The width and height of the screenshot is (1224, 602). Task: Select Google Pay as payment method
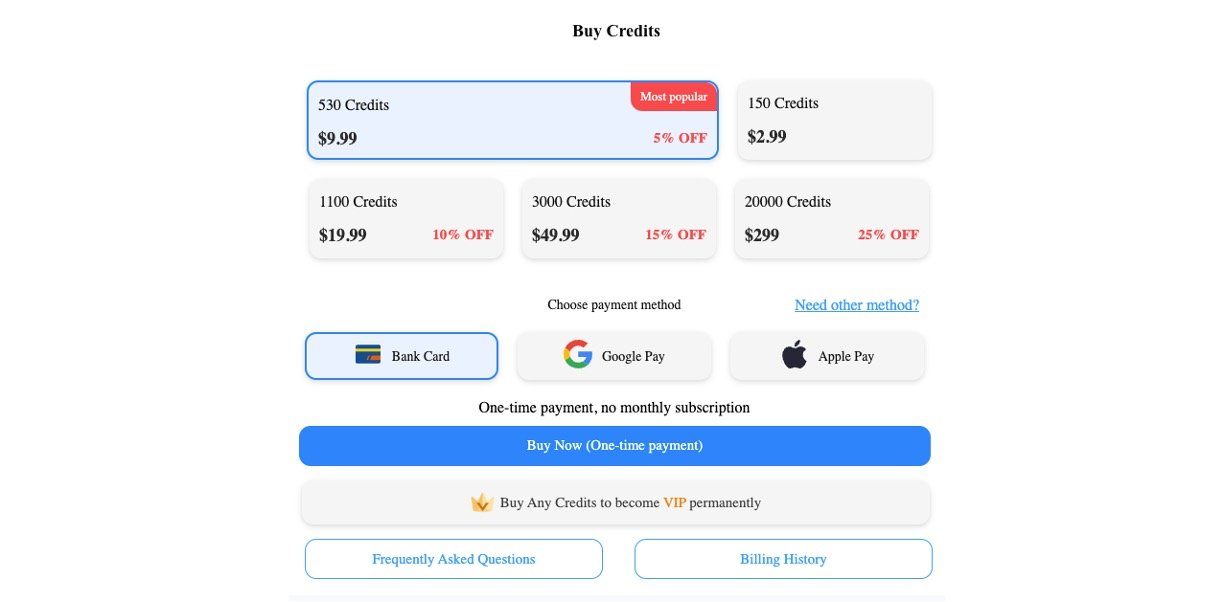(x=614, y=356)
